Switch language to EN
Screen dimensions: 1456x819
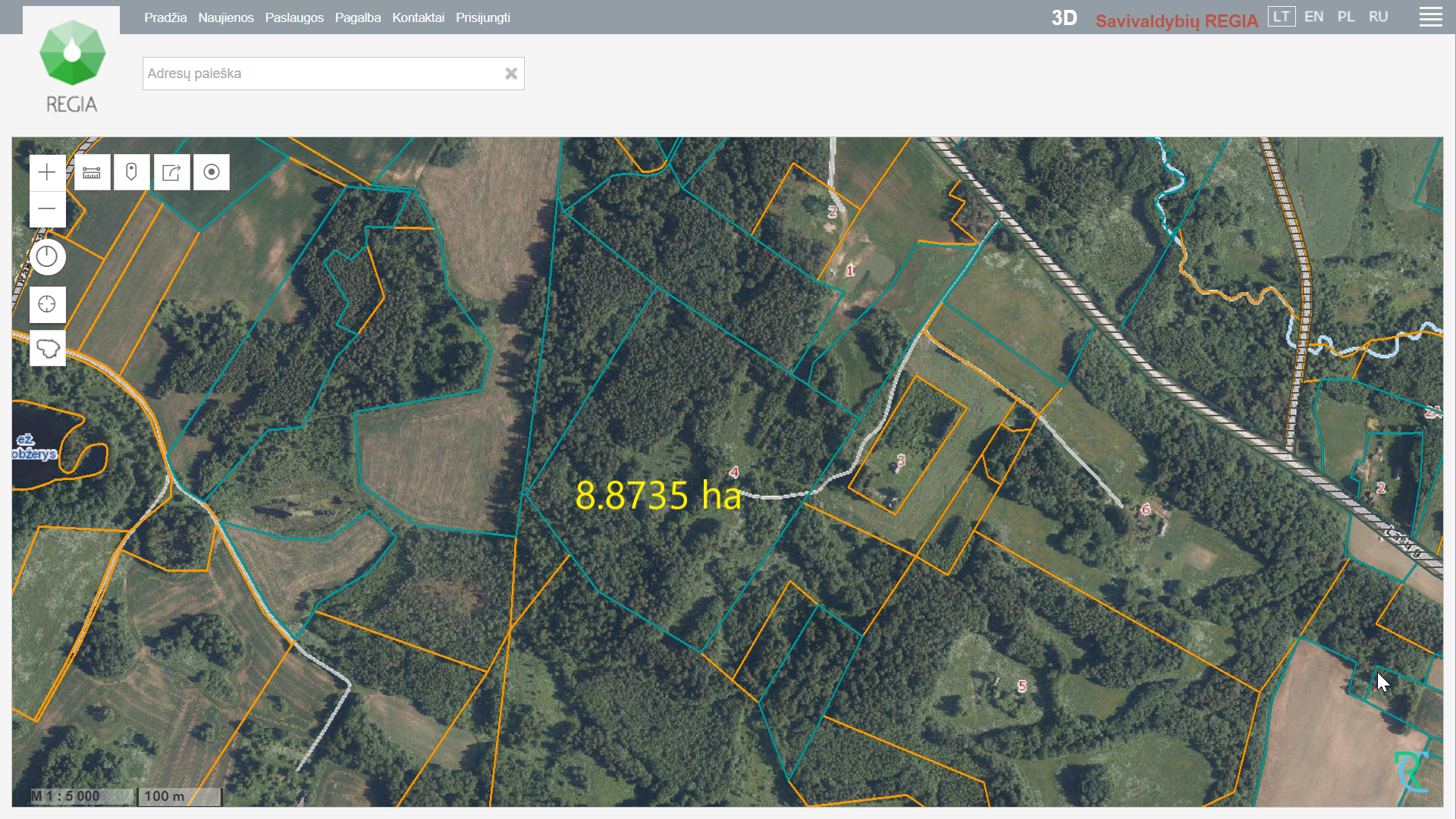(1313, 17)
